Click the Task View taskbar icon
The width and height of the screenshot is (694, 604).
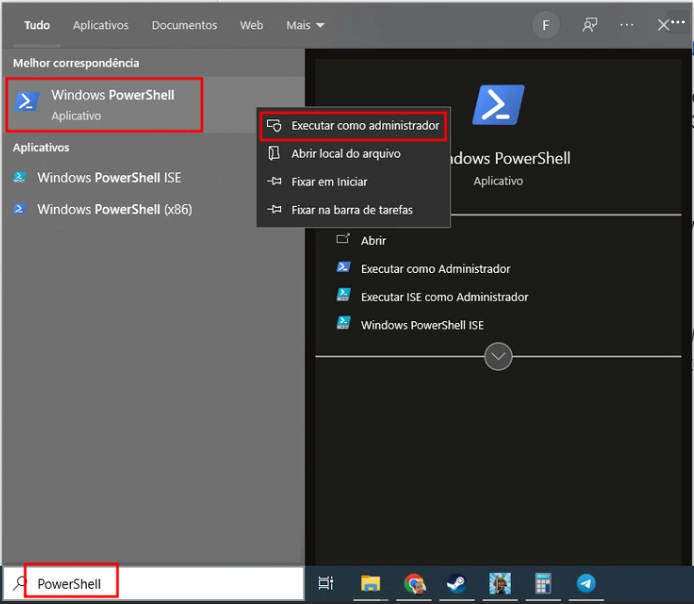pyautogui.click(x=326, y=583)
